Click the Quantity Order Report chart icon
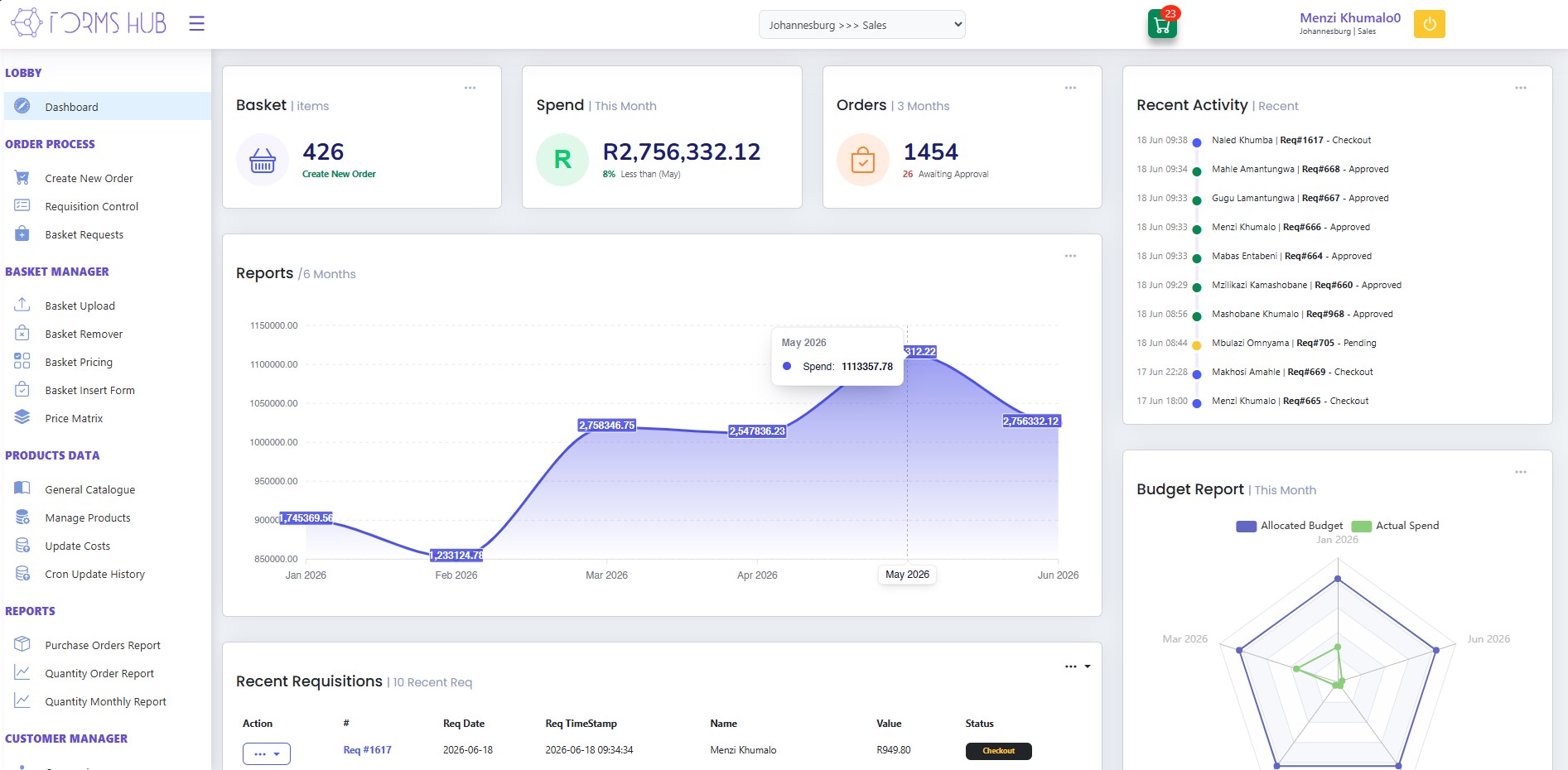Image resolution: width=1568 pixels, height=770 pixels. click(x=22, y=672)
